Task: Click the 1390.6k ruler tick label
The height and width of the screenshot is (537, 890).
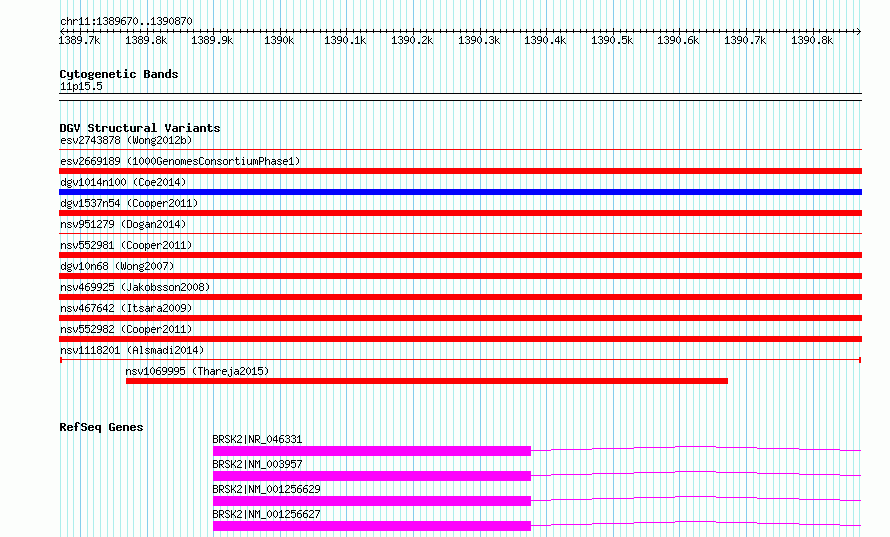Action: [678, 40]
